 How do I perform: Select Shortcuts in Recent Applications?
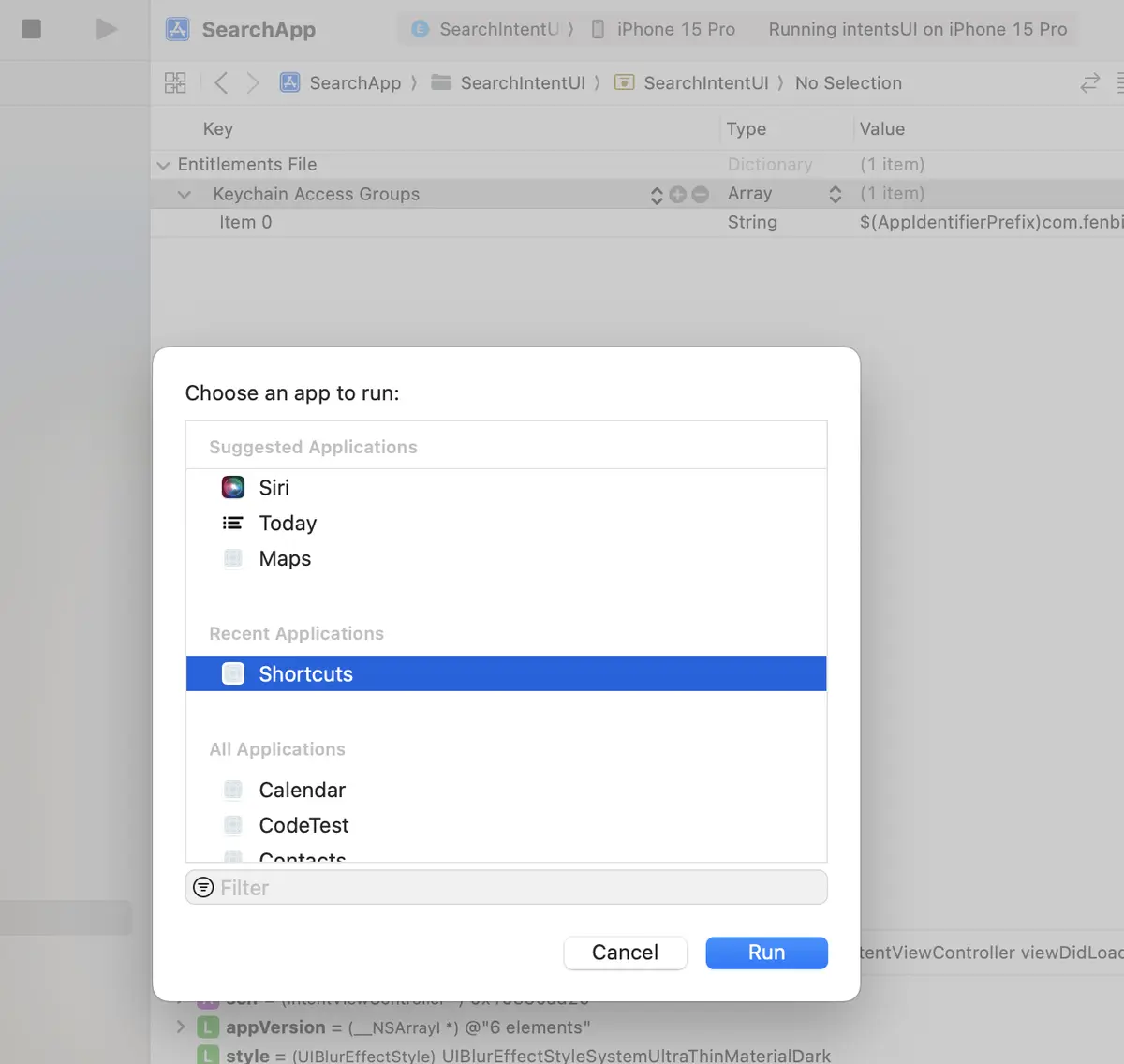(506, 674)
